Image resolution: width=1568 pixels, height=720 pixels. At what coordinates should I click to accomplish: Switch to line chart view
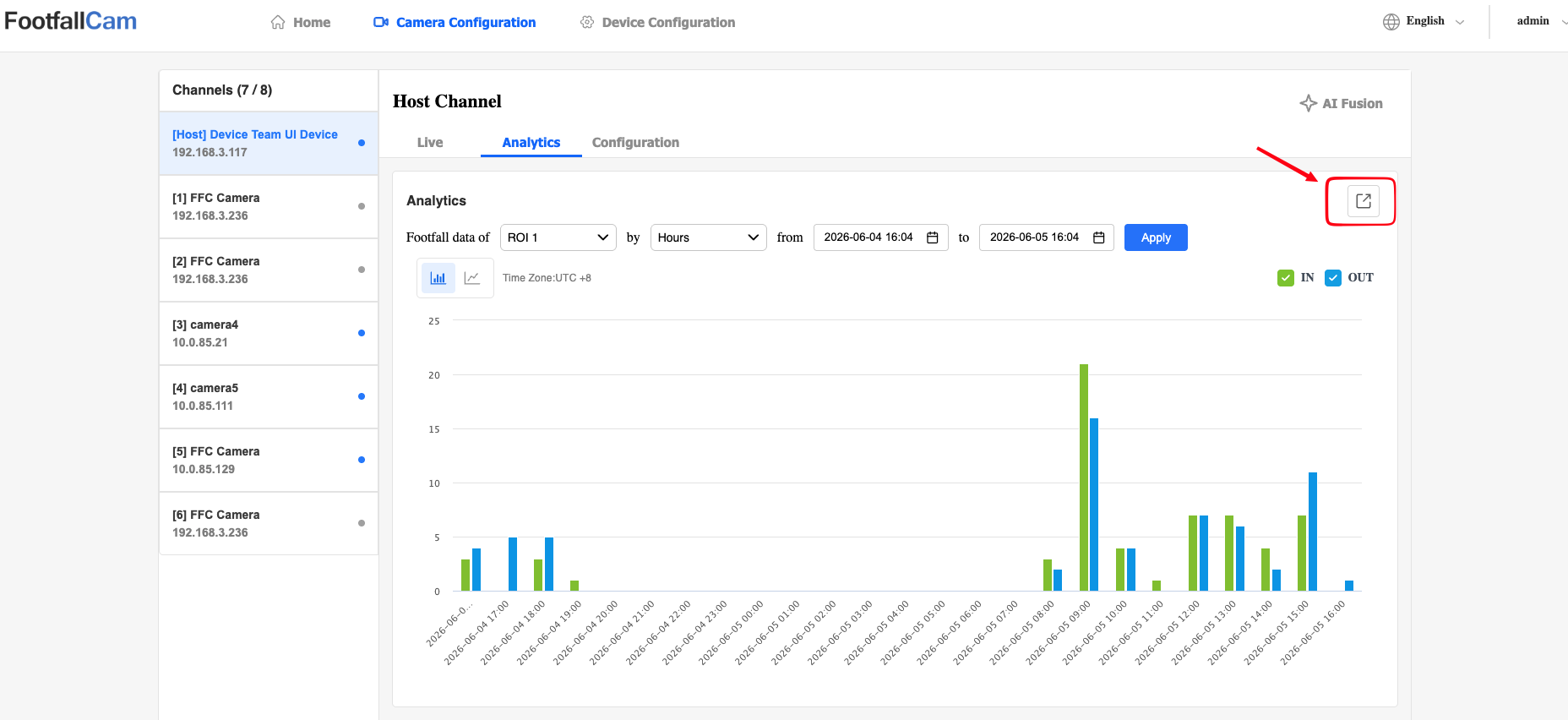point(472,278)
